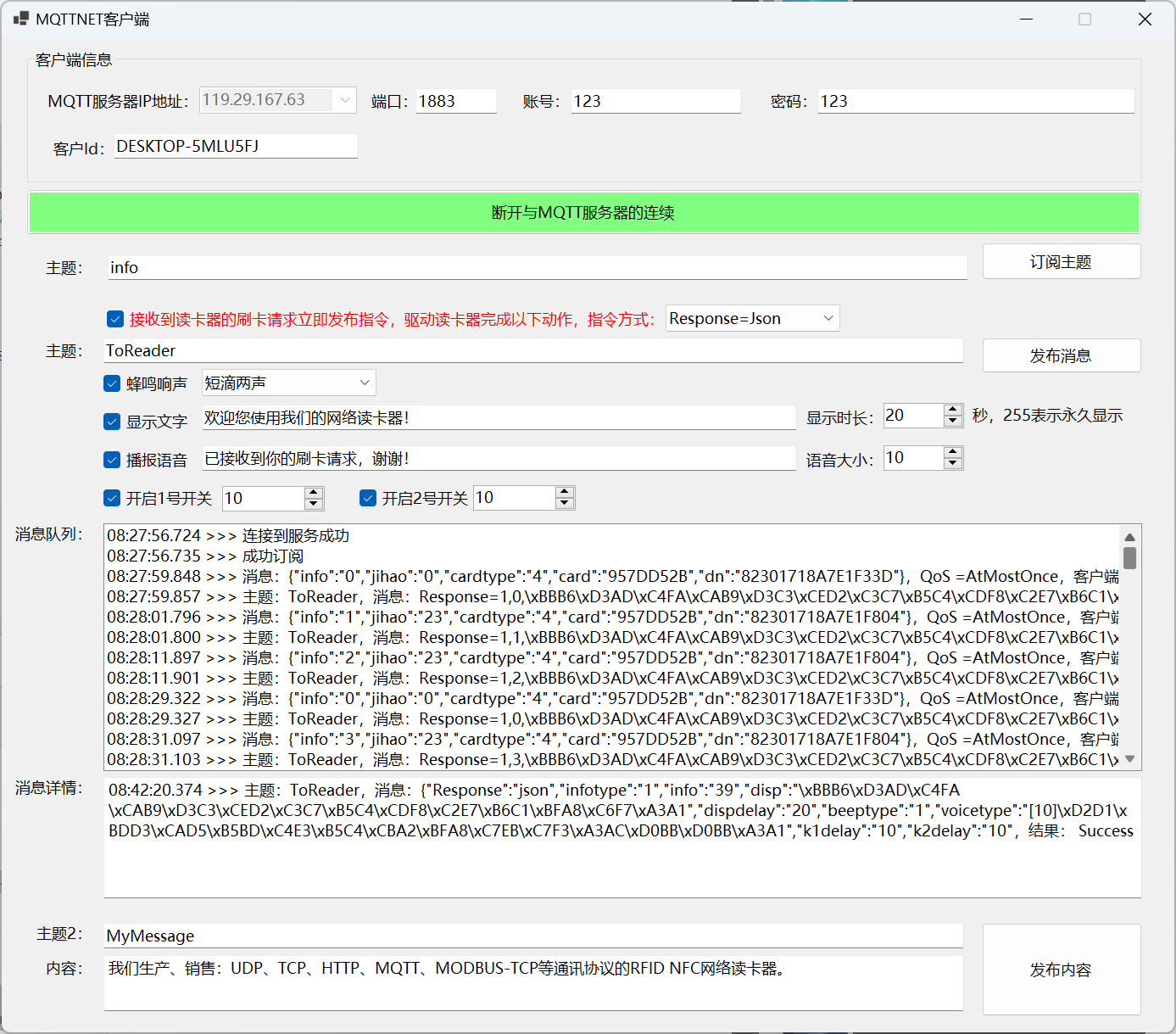
Task: Click the MQTTNET app icon in title bar
Action: (20, 19)
